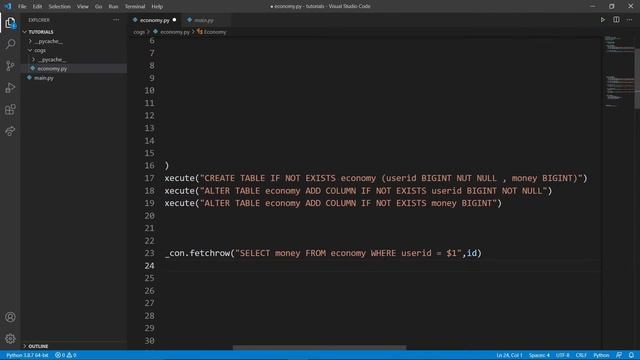Screen dimensions: 640x360
Task: Open the Edit menu
Action: [37, 7]
